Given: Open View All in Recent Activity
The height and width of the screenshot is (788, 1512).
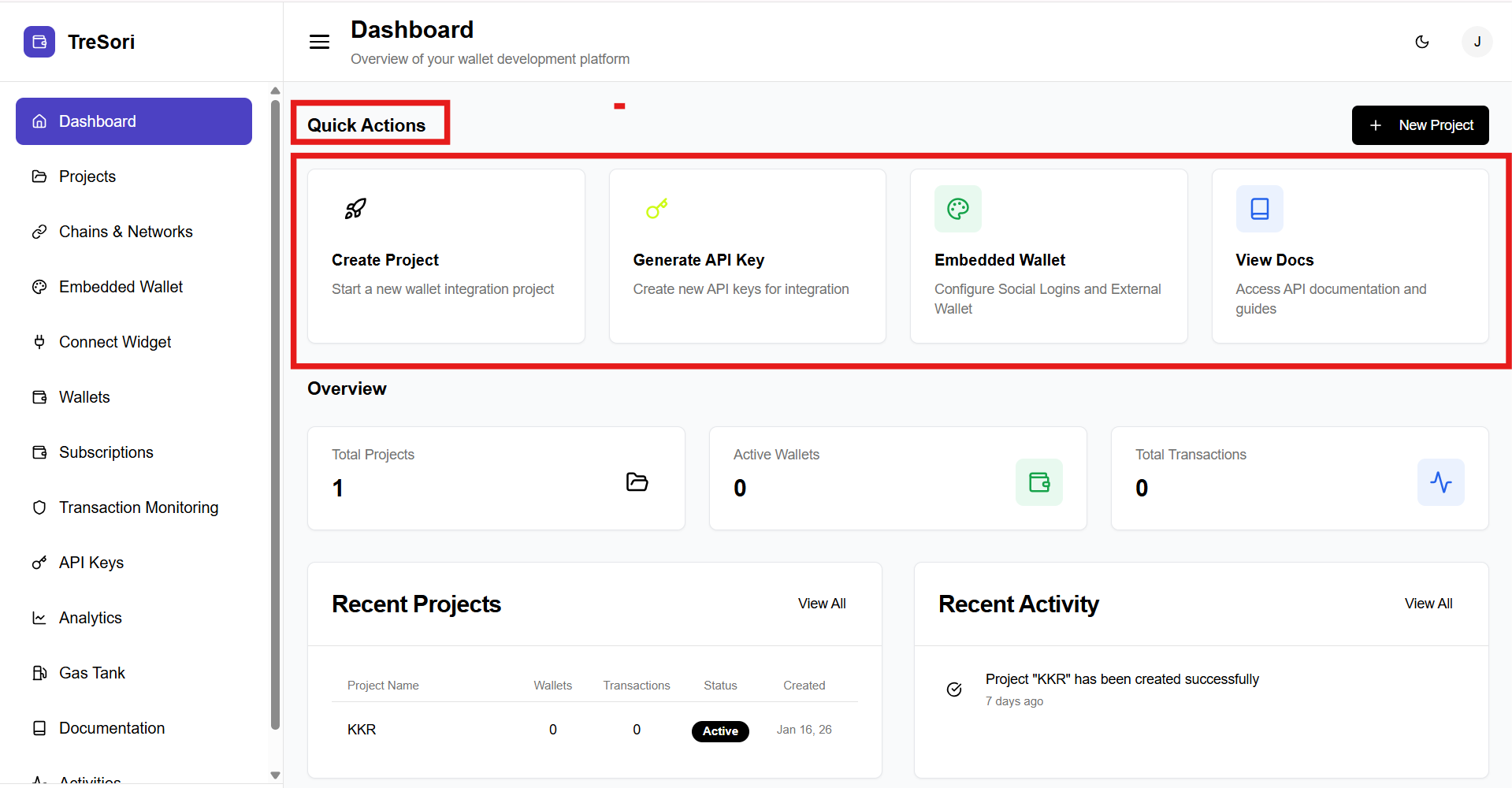Looking at the screenshot, I should 1428,604.
